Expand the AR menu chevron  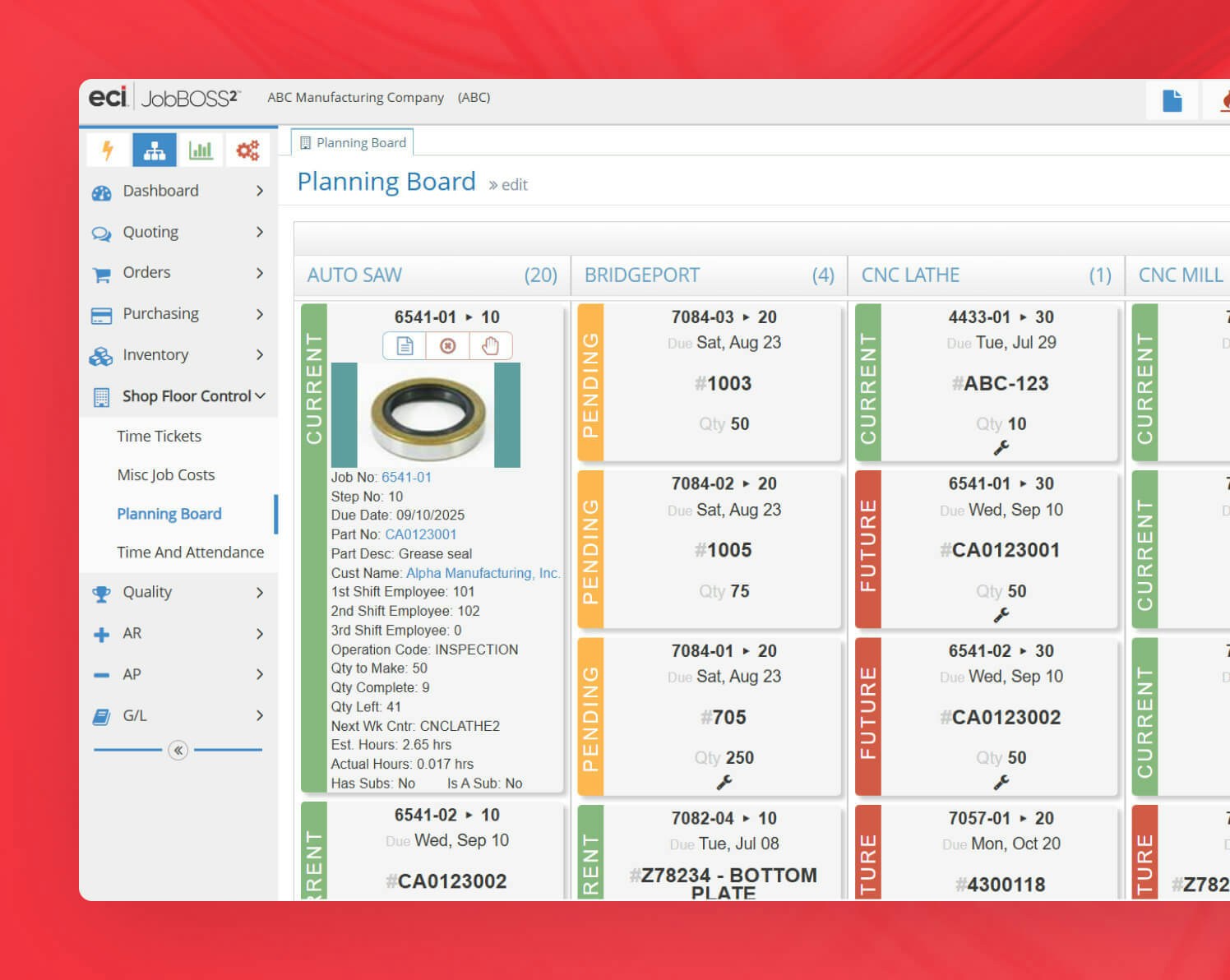click(260, 634)
